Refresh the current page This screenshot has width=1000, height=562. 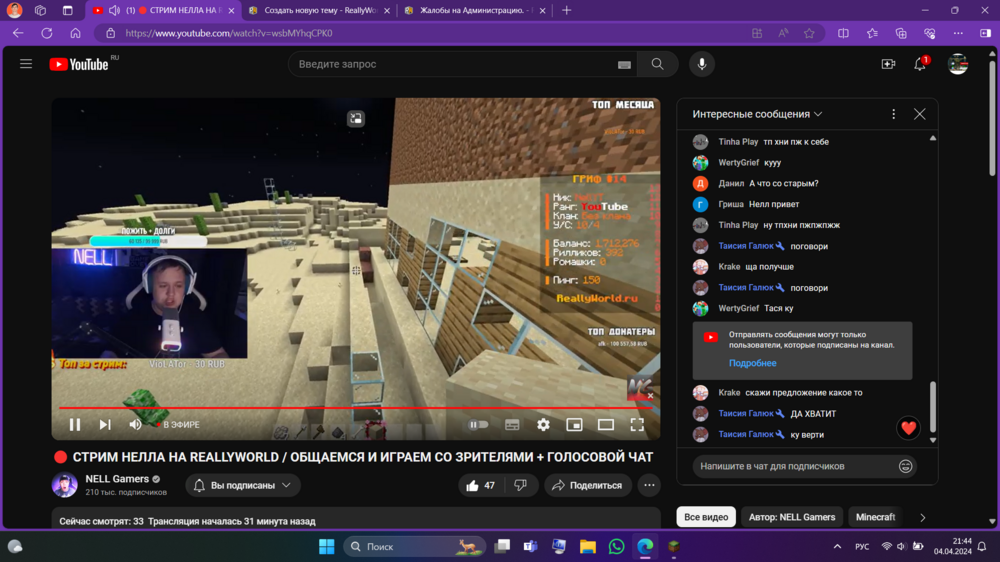click(x=47, y=33)
